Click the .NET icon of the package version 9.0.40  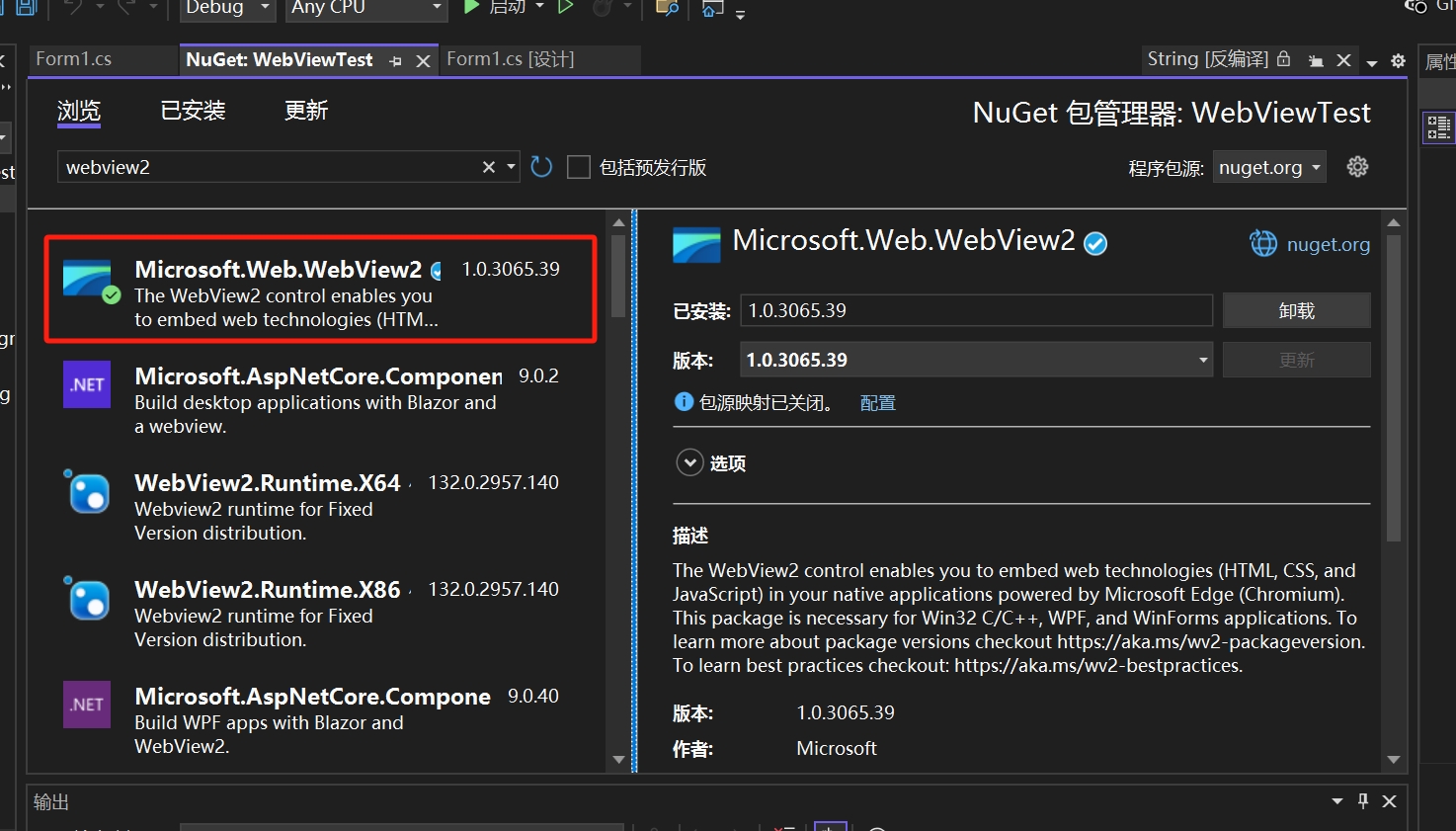click(x=87, y=705)
